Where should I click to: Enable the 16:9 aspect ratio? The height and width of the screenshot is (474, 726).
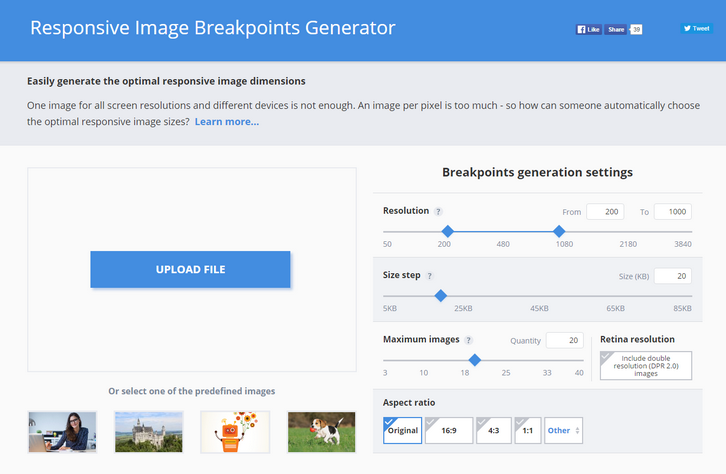pos(449,430)
